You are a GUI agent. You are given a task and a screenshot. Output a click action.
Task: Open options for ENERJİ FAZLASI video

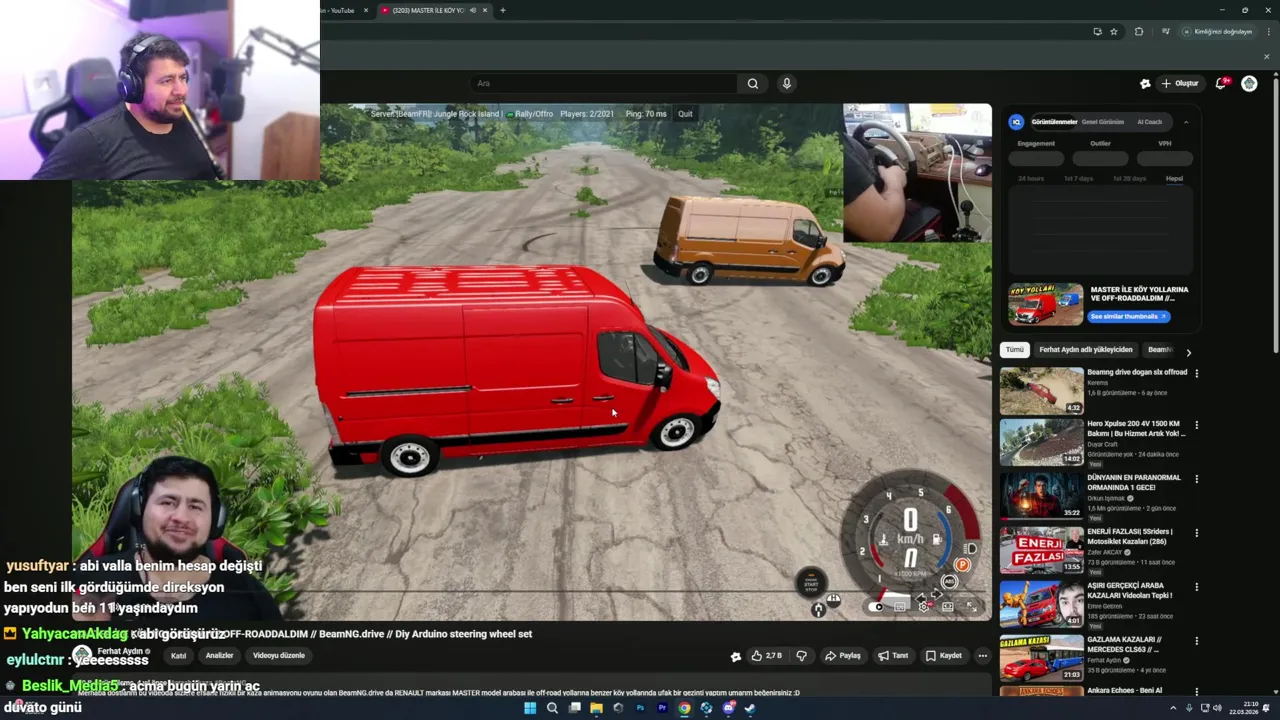coord(1196,533)
